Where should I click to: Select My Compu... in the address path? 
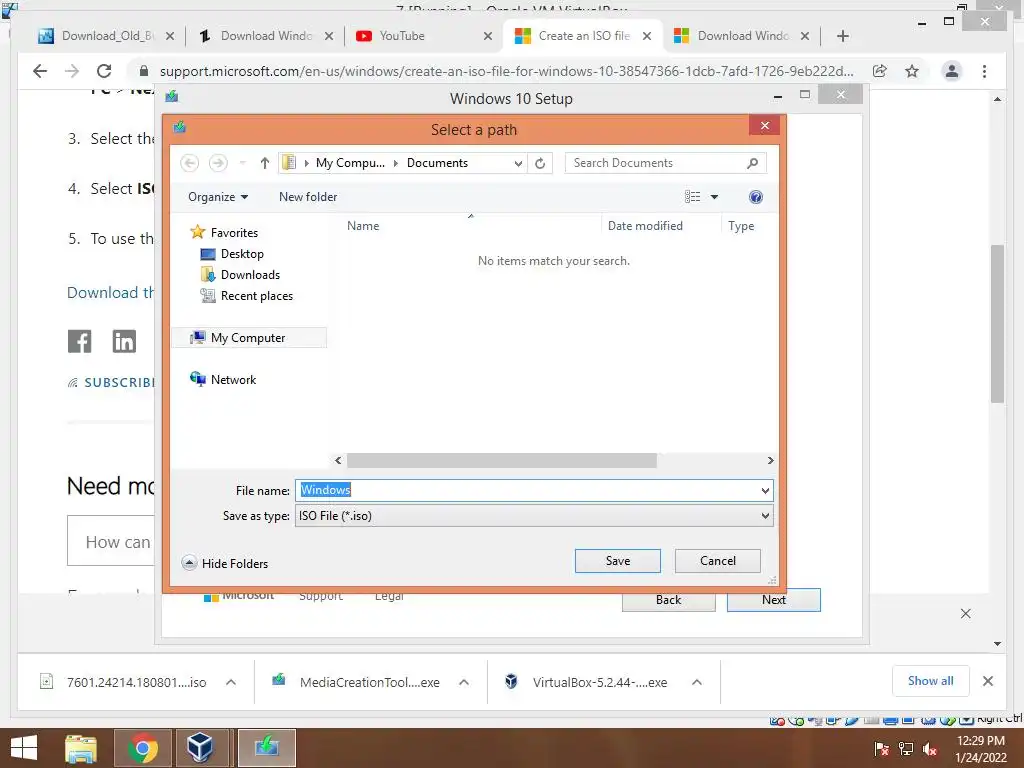tap(350, 163)
